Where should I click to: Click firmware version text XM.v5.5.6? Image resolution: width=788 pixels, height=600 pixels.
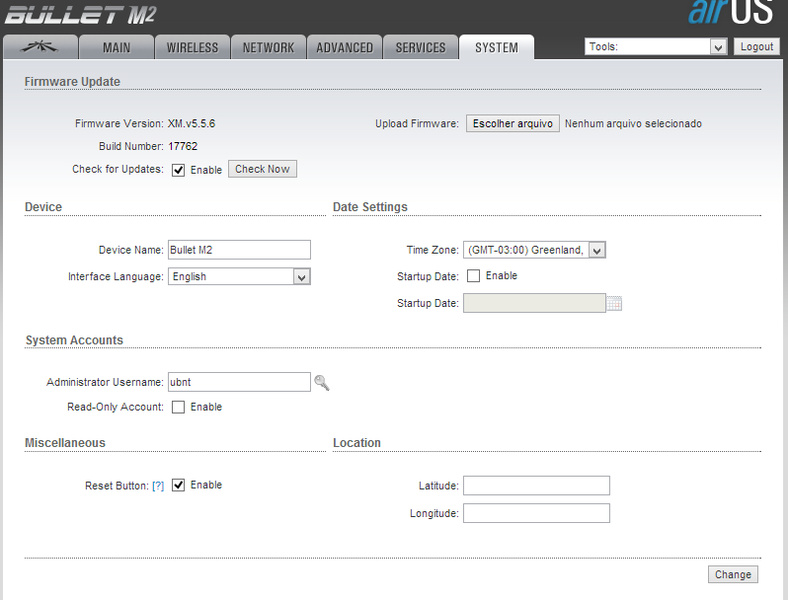click(x=191, y=124)
